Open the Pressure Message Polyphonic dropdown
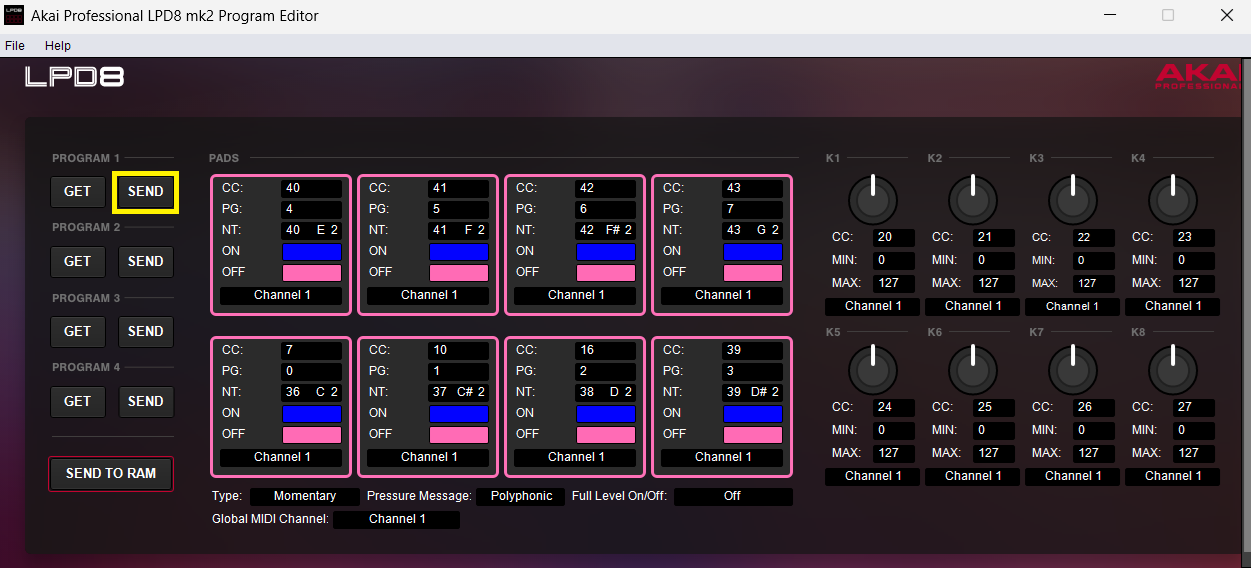The height and width of the screenshot is (568, 1251). (x=521, y=496)
